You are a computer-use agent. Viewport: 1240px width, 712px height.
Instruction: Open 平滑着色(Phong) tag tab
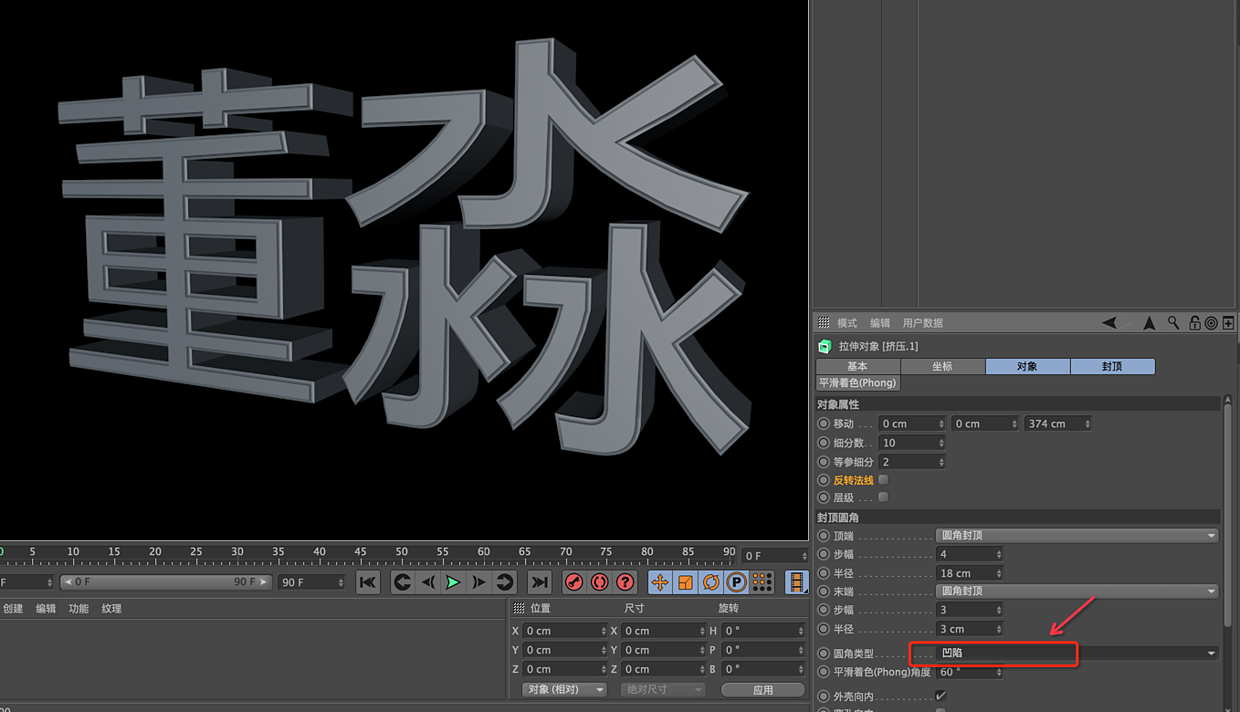point(858,383)
